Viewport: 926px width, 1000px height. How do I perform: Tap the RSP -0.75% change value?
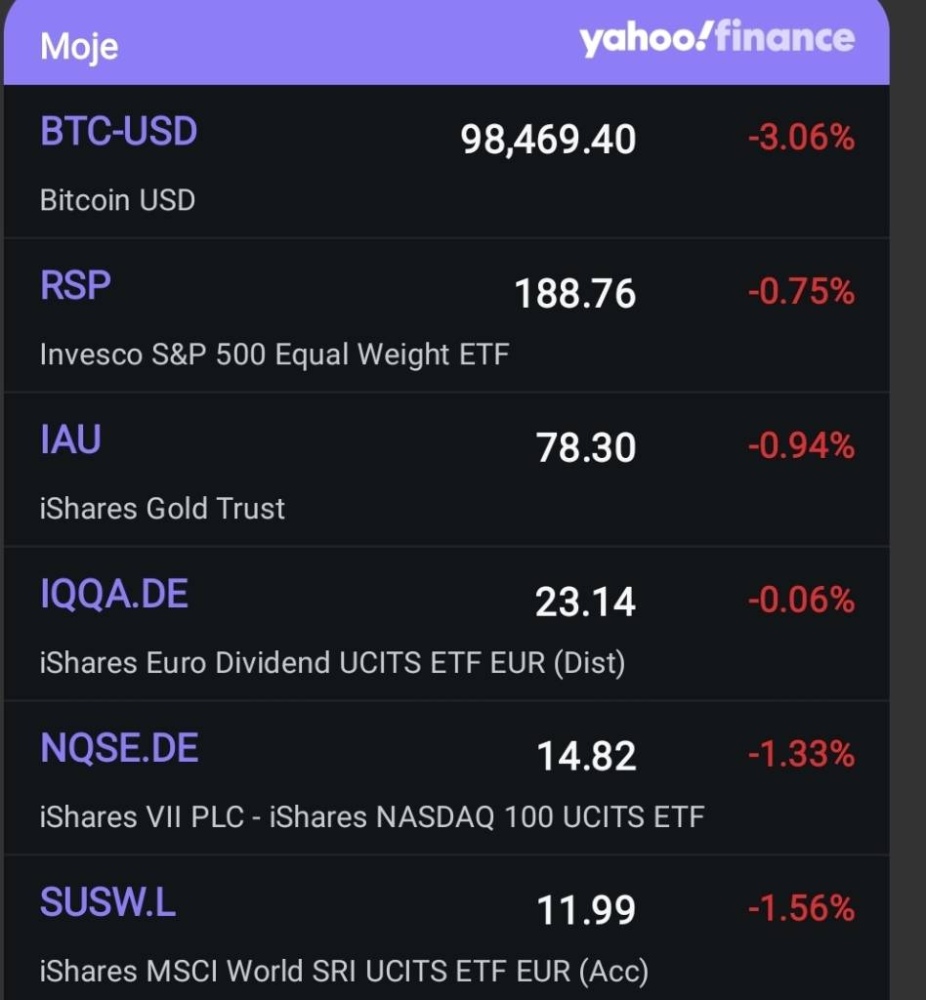801,292
